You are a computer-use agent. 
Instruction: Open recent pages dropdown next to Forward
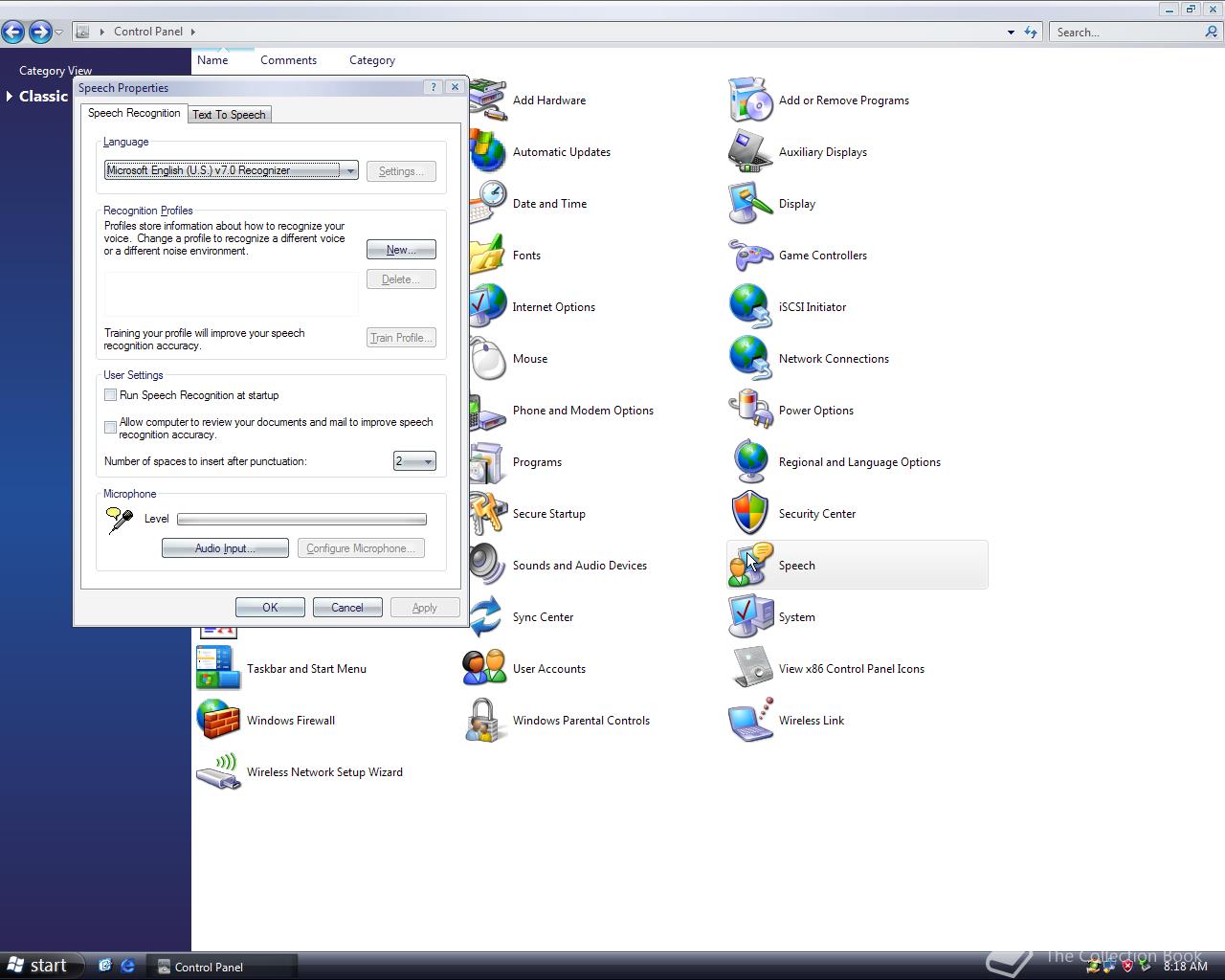click(59, 33)
